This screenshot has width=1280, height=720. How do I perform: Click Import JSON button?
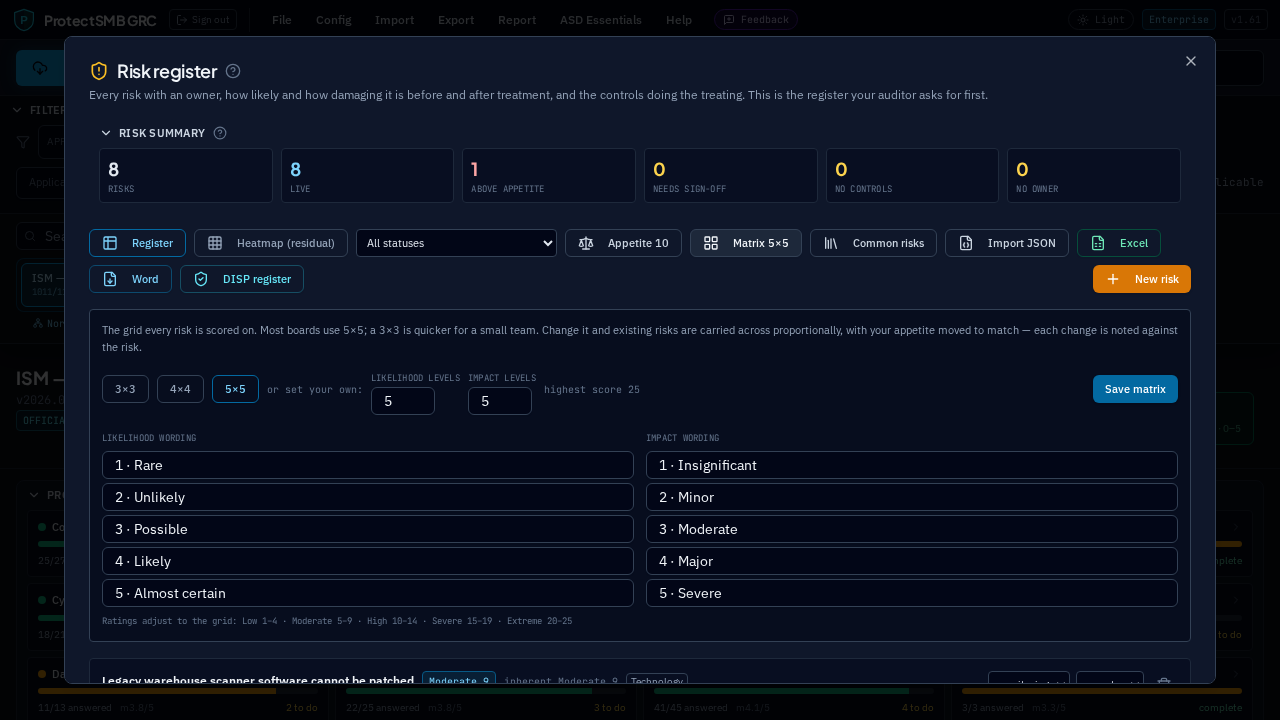(x=1007, y=243)
